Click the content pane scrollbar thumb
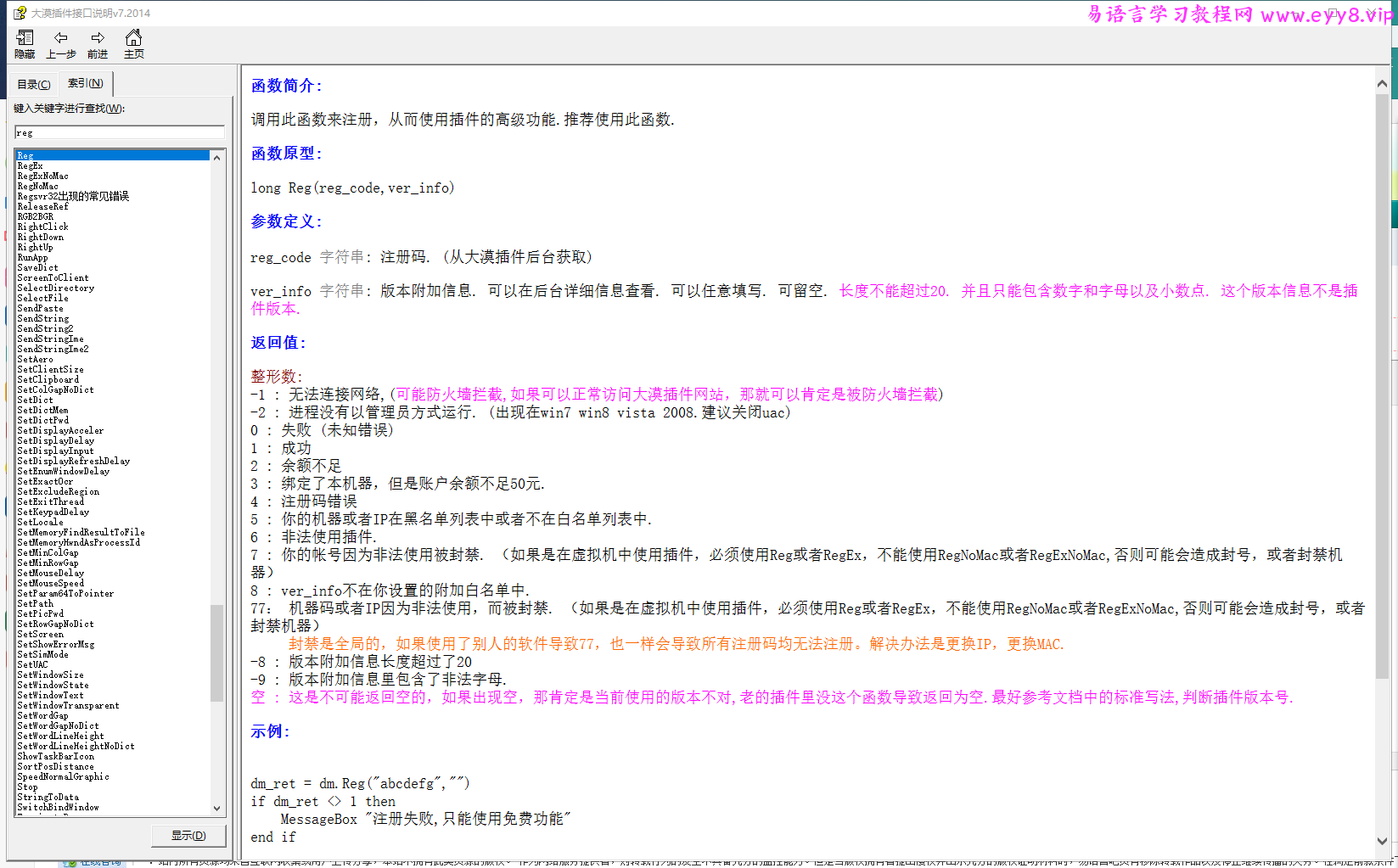This screenshot has width=1398, height=868. pyautogui.click(x=1382, y=385)
